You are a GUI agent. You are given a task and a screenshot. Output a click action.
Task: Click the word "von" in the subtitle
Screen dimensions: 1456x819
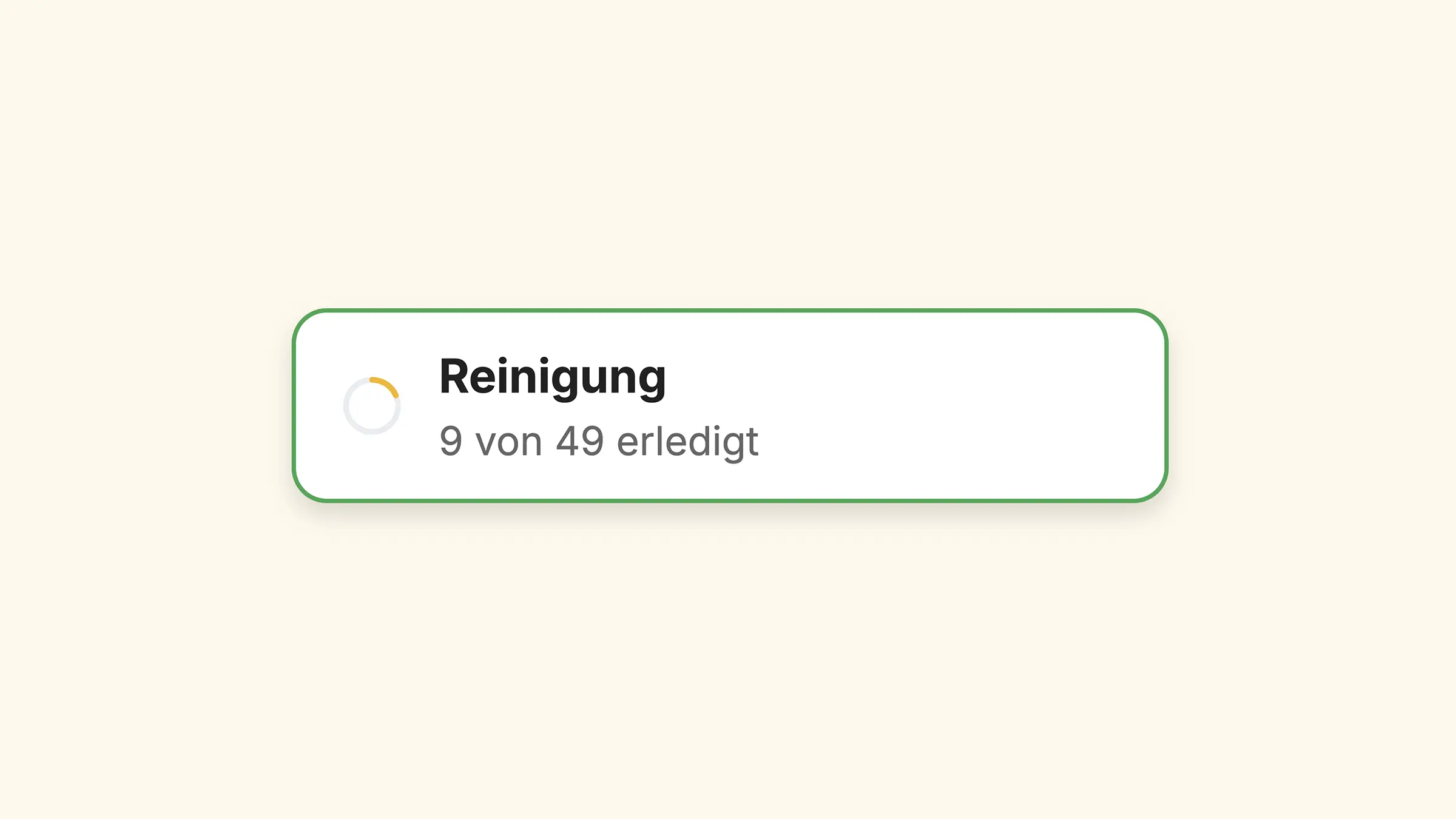pos(508,442)
